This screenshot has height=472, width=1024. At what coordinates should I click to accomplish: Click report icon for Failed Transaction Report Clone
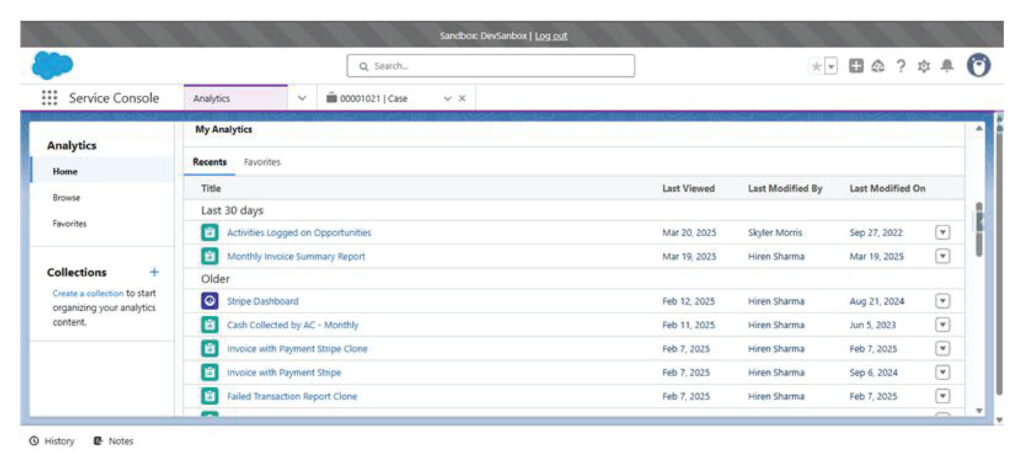click(x=210, y=396)
